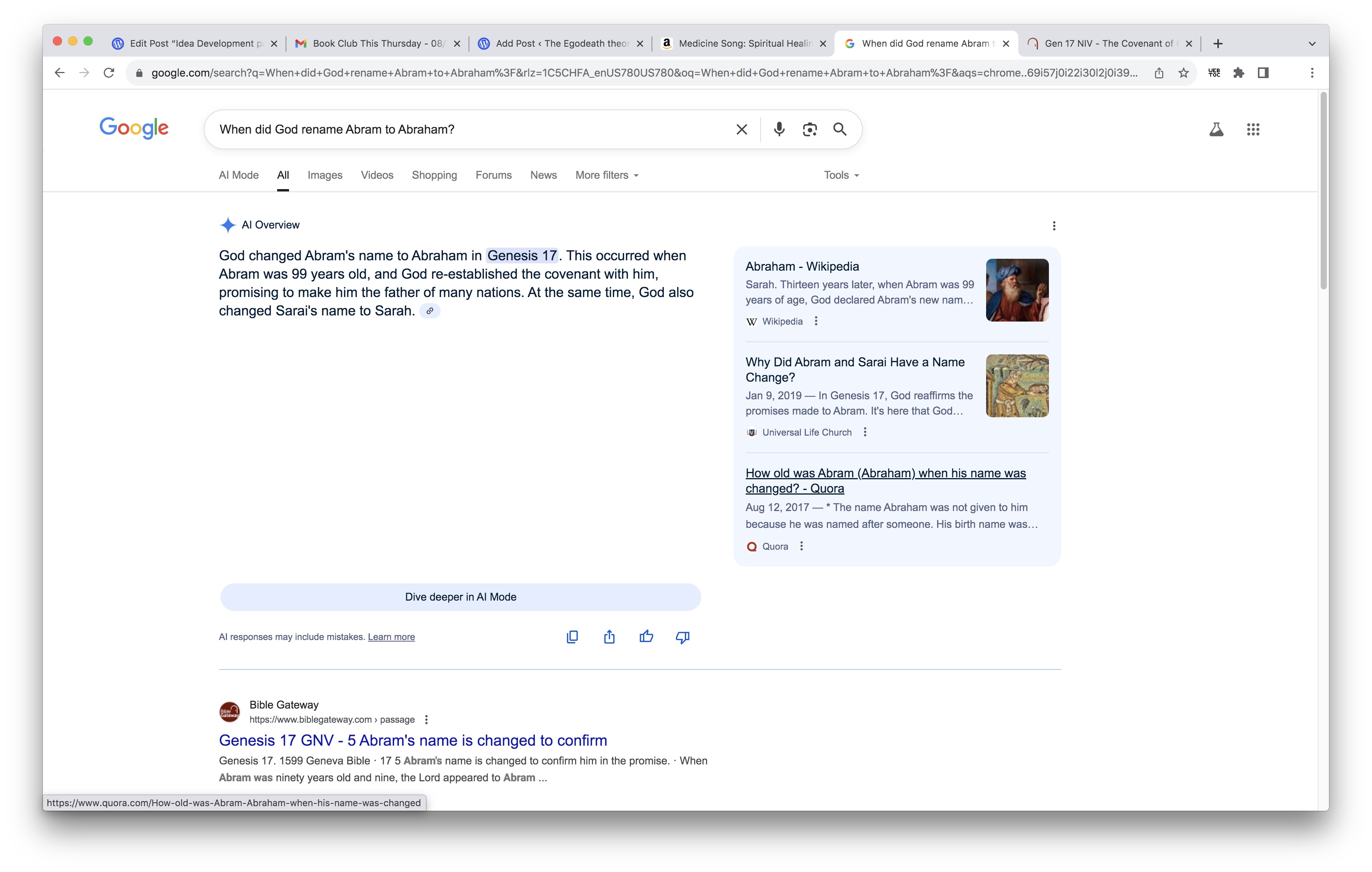
Task: Open Genesis 17 GNV Bible Gateway result
Action: pos(413,740)
